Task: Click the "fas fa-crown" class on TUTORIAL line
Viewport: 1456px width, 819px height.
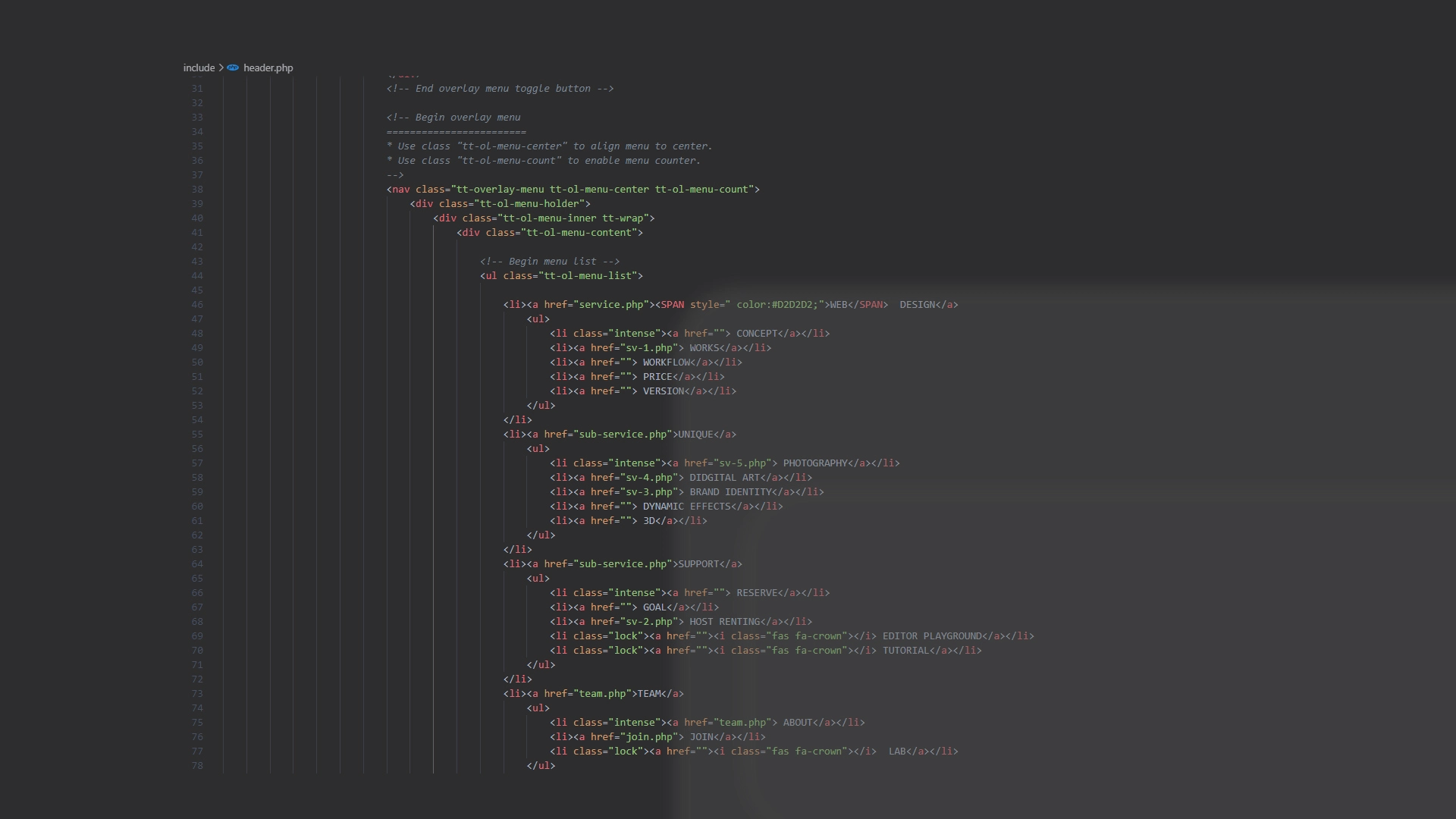Action: [x=806, y=651]
